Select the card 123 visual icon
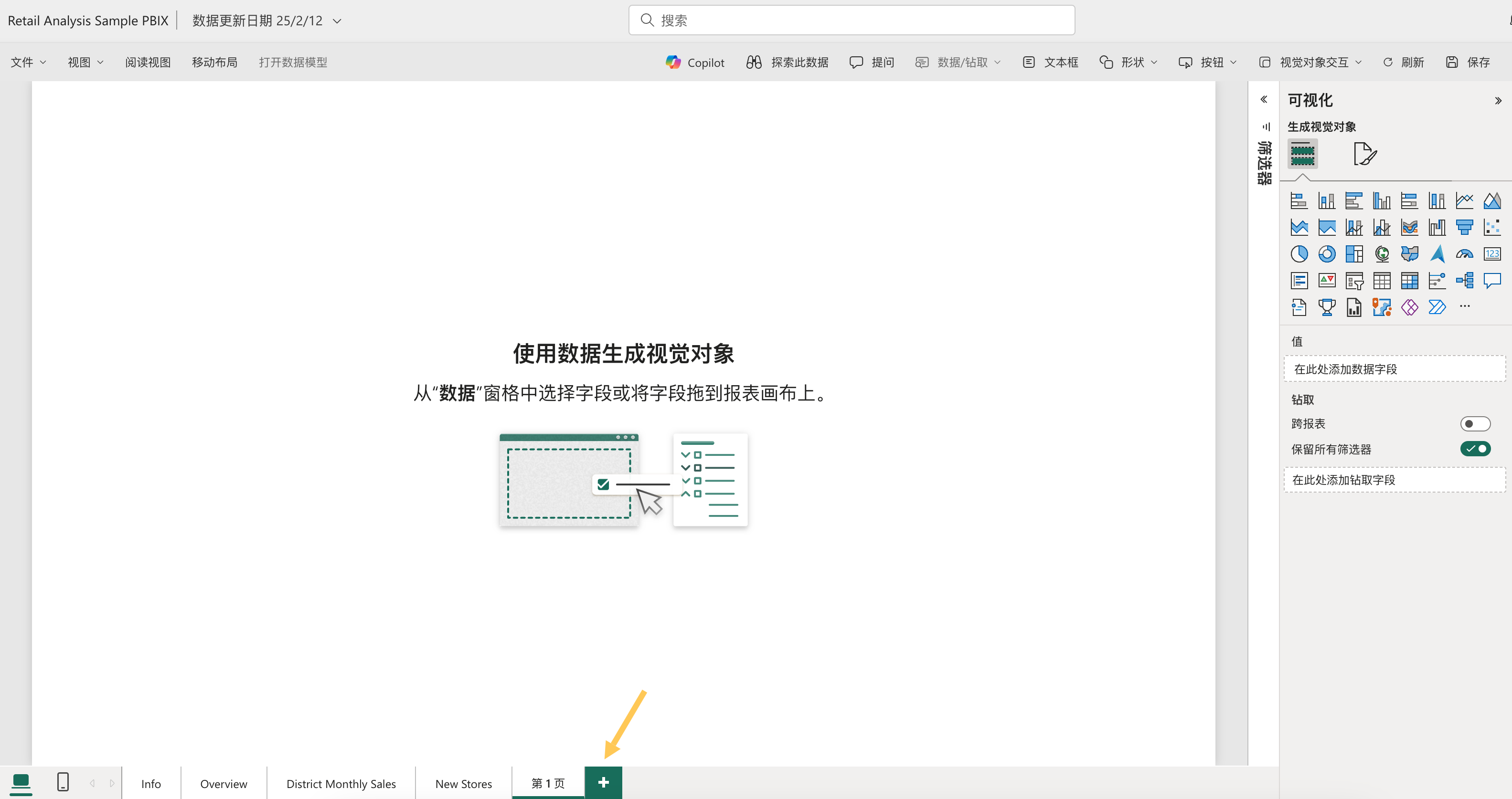 click(1492, 254)
